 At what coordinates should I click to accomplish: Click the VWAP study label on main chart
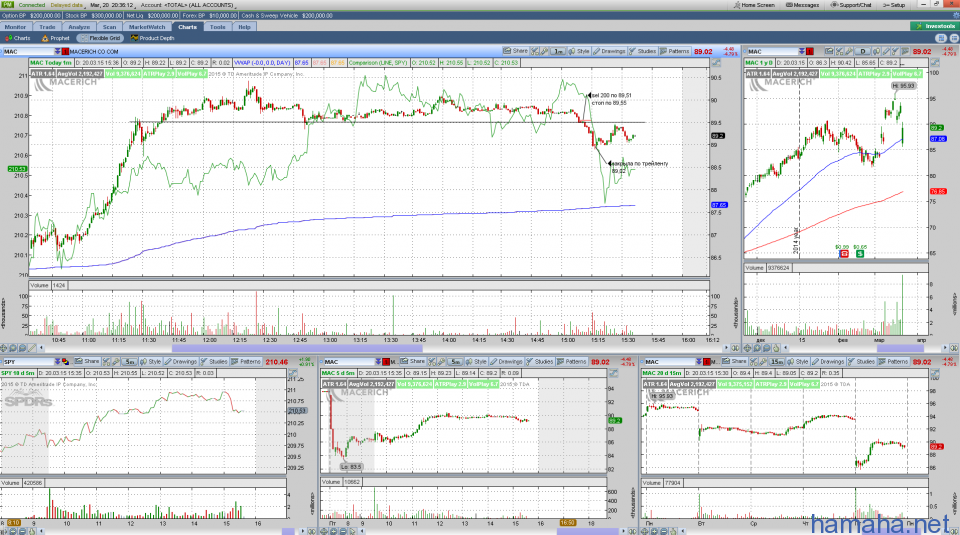pos(262,62)
